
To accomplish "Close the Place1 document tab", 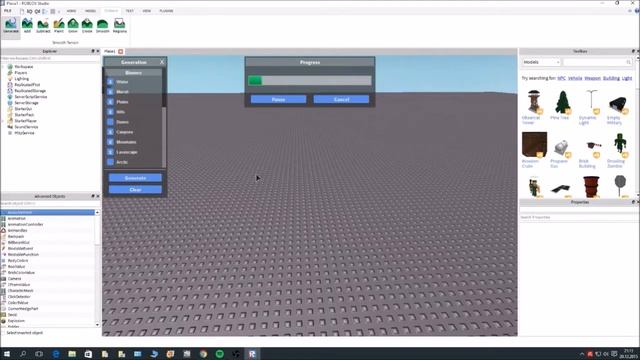I will pyautogui.click(x=120, y=51).
